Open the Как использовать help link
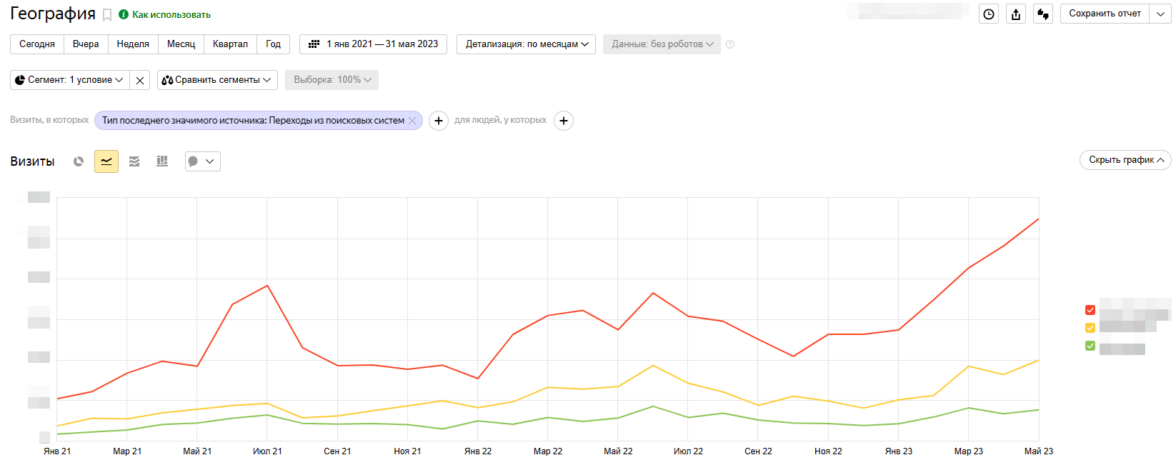The image size is (1176, 470). click(x=171, y=15)
